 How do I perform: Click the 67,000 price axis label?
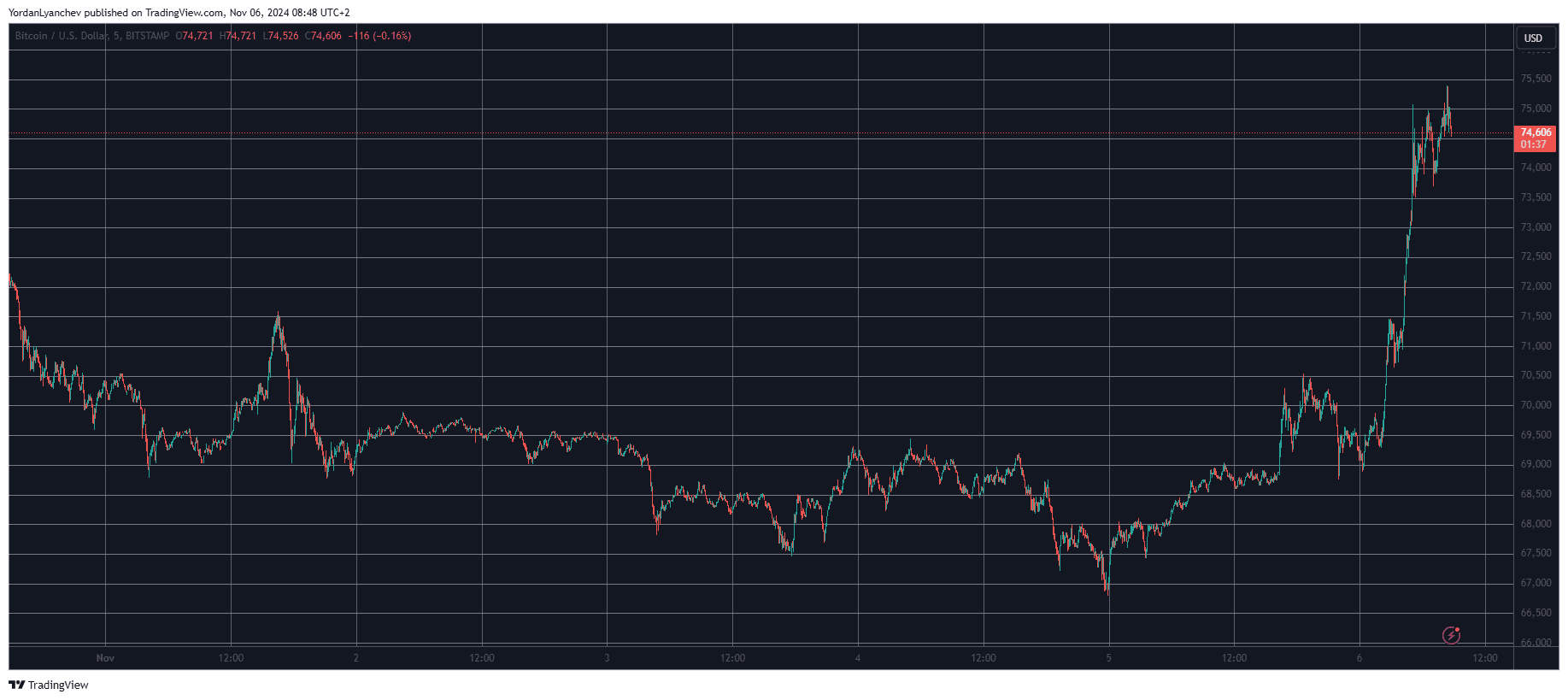point(1536,583)
